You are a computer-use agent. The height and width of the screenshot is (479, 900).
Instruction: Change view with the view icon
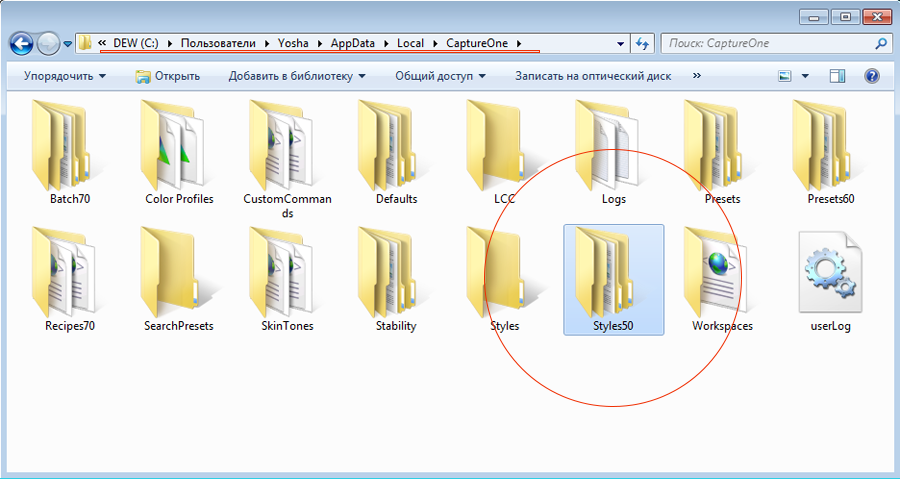coord(785,76)
